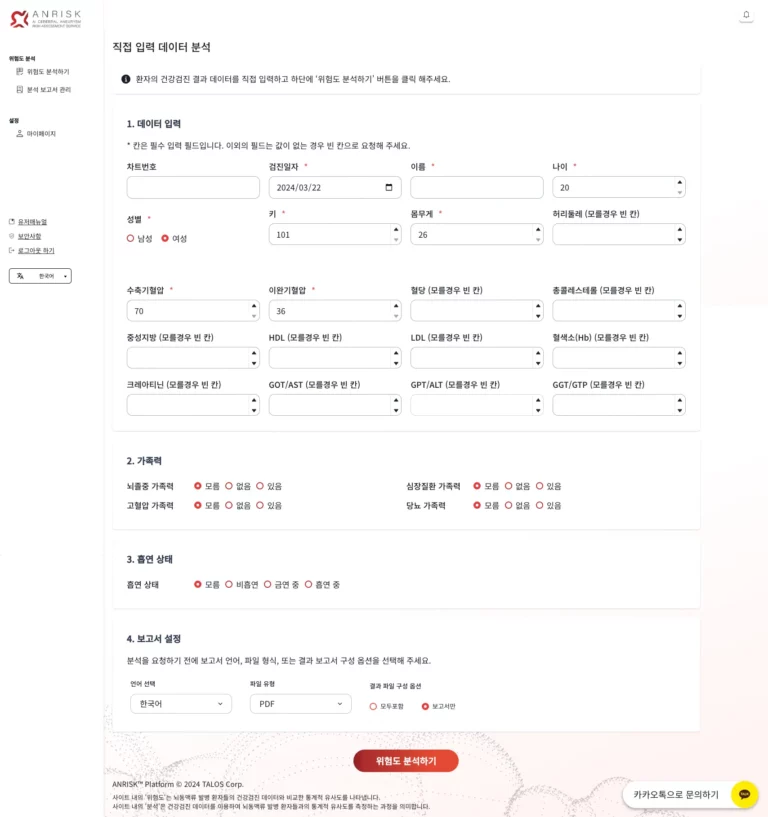Open 유저매뉴얼 in the sidebar
This screenshot has height=817, width=768.
(32, 222)
